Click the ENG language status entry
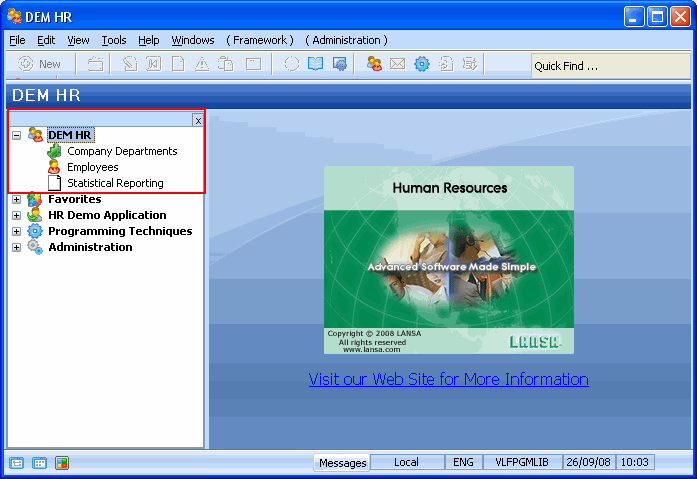Screen dimensions: 697x479 [x=463, y=462]
